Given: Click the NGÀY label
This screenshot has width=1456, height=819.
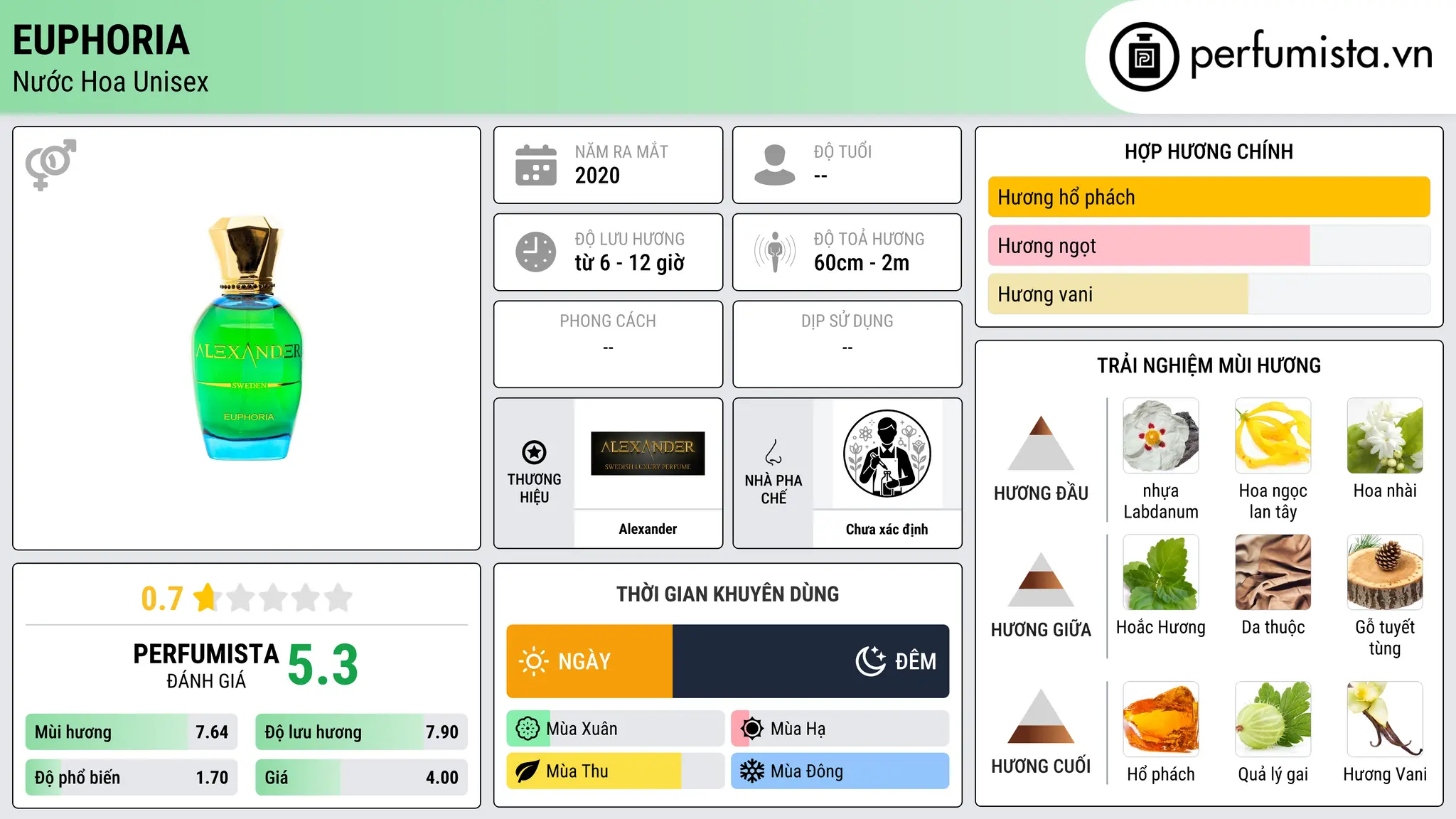Looking at the screenshot, I should (x=584, y=661).
